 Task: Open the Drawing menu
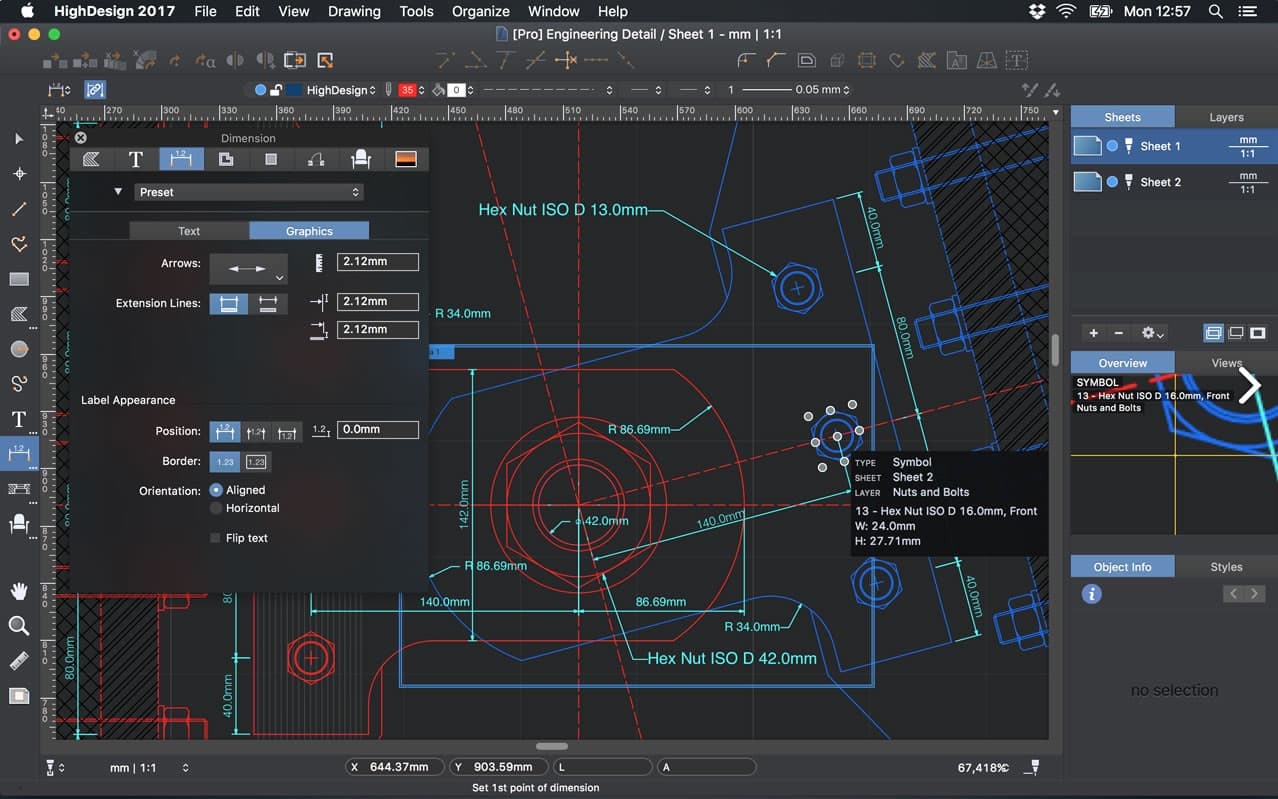click(354, 12)
